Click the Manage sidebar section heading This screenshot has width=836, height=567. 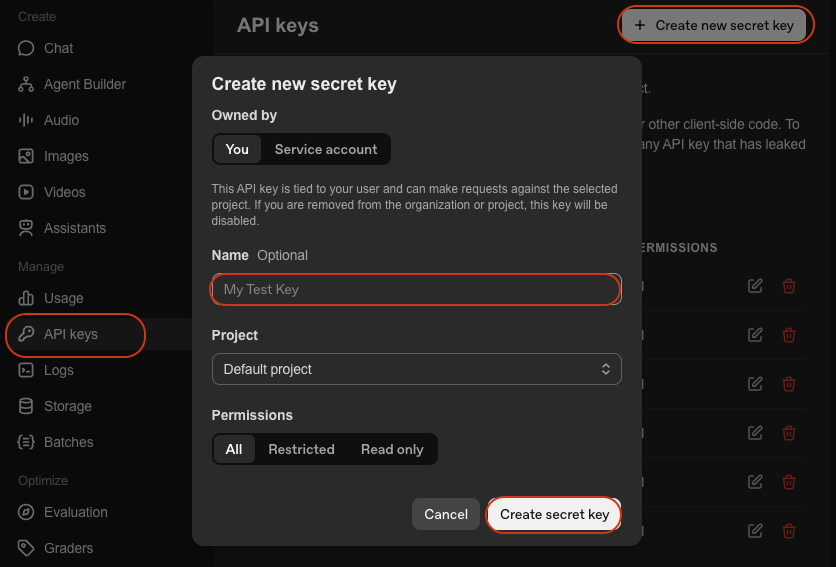[x=41, y=267]
